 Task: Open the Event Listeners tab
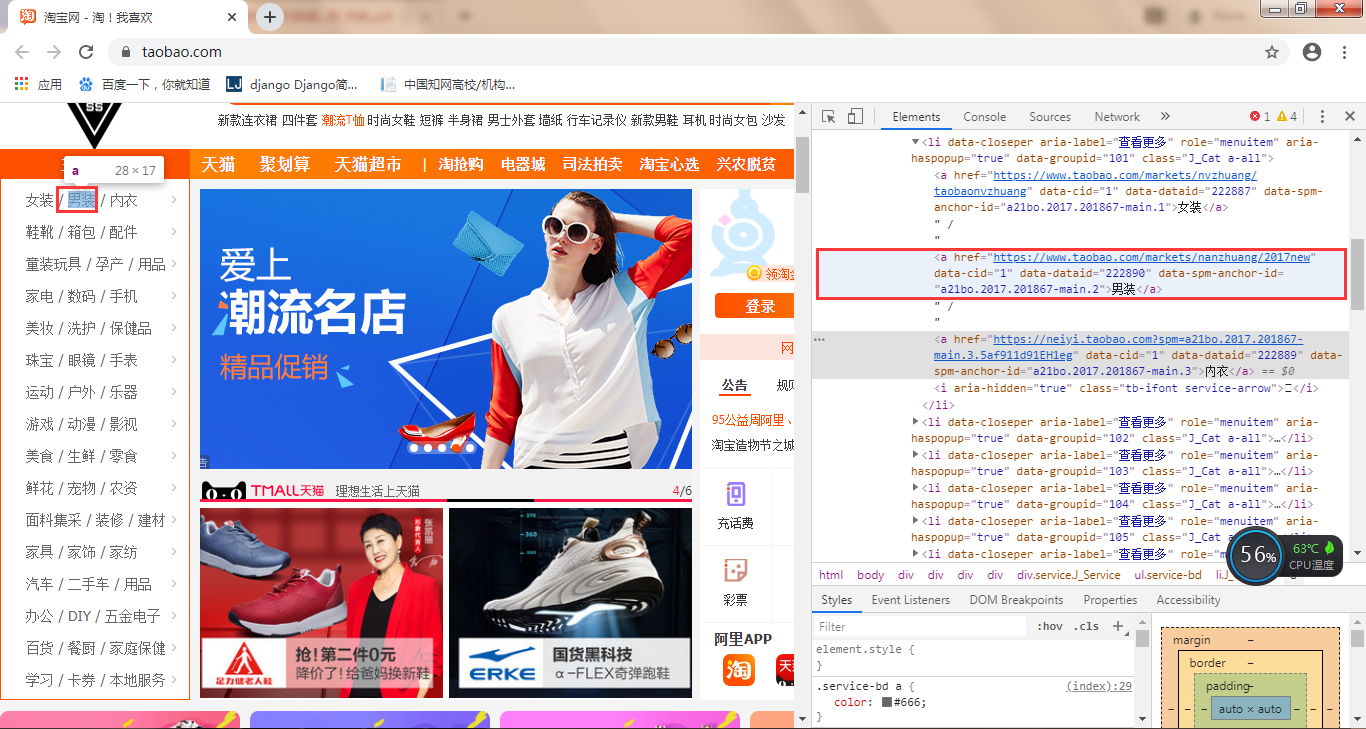pyautogui.click(x=911, y=600)
